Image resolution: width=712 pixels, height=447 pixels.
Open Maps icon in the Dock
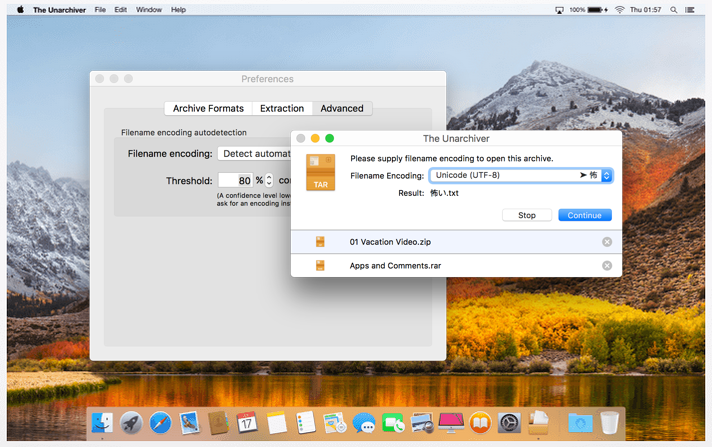[x=335, y=423]
